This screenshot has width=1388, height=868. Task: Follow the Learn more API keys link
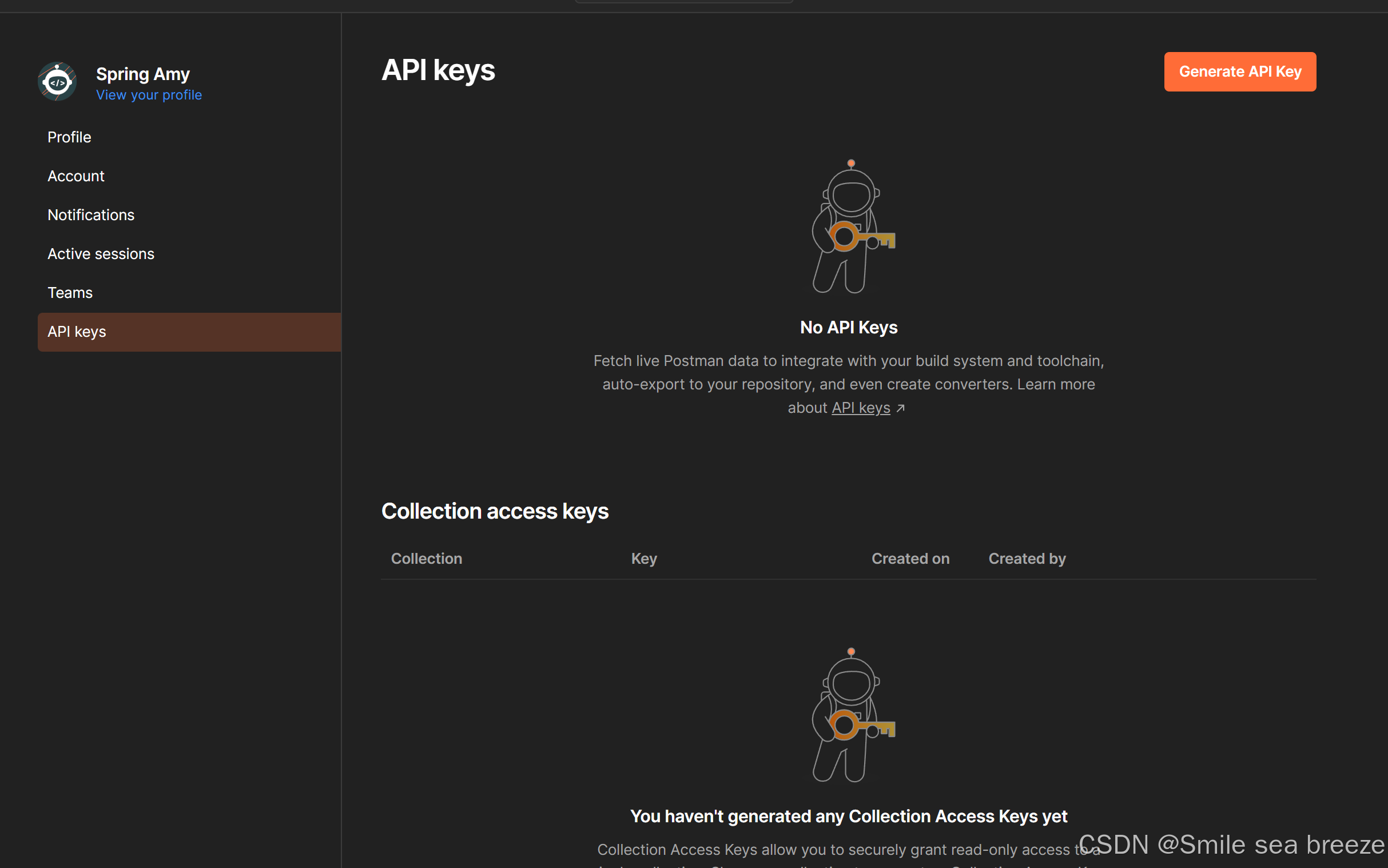(x=861, y=408)
